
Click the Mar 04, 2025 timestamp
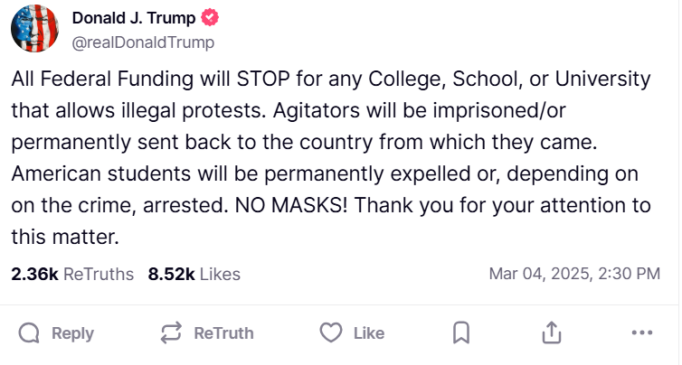575,274
